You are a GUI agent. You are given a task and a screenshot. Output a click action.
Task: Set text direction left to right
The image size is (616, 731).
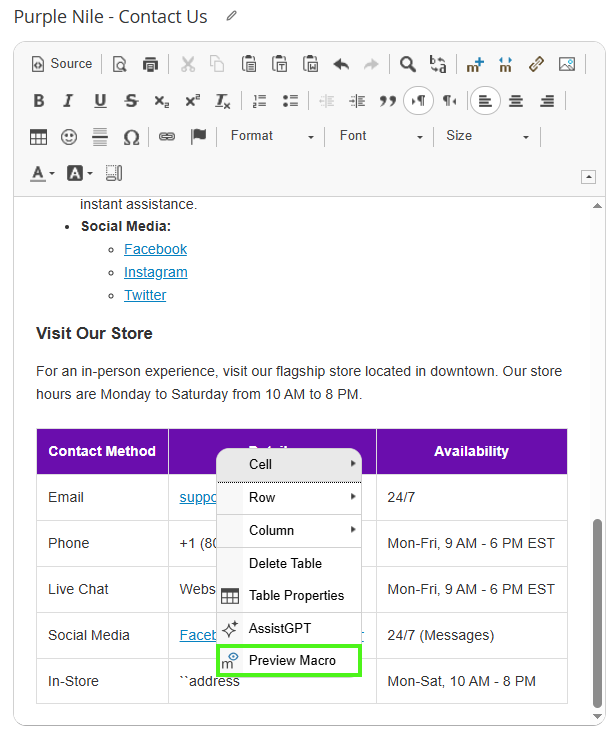click(x=418, y=101)
